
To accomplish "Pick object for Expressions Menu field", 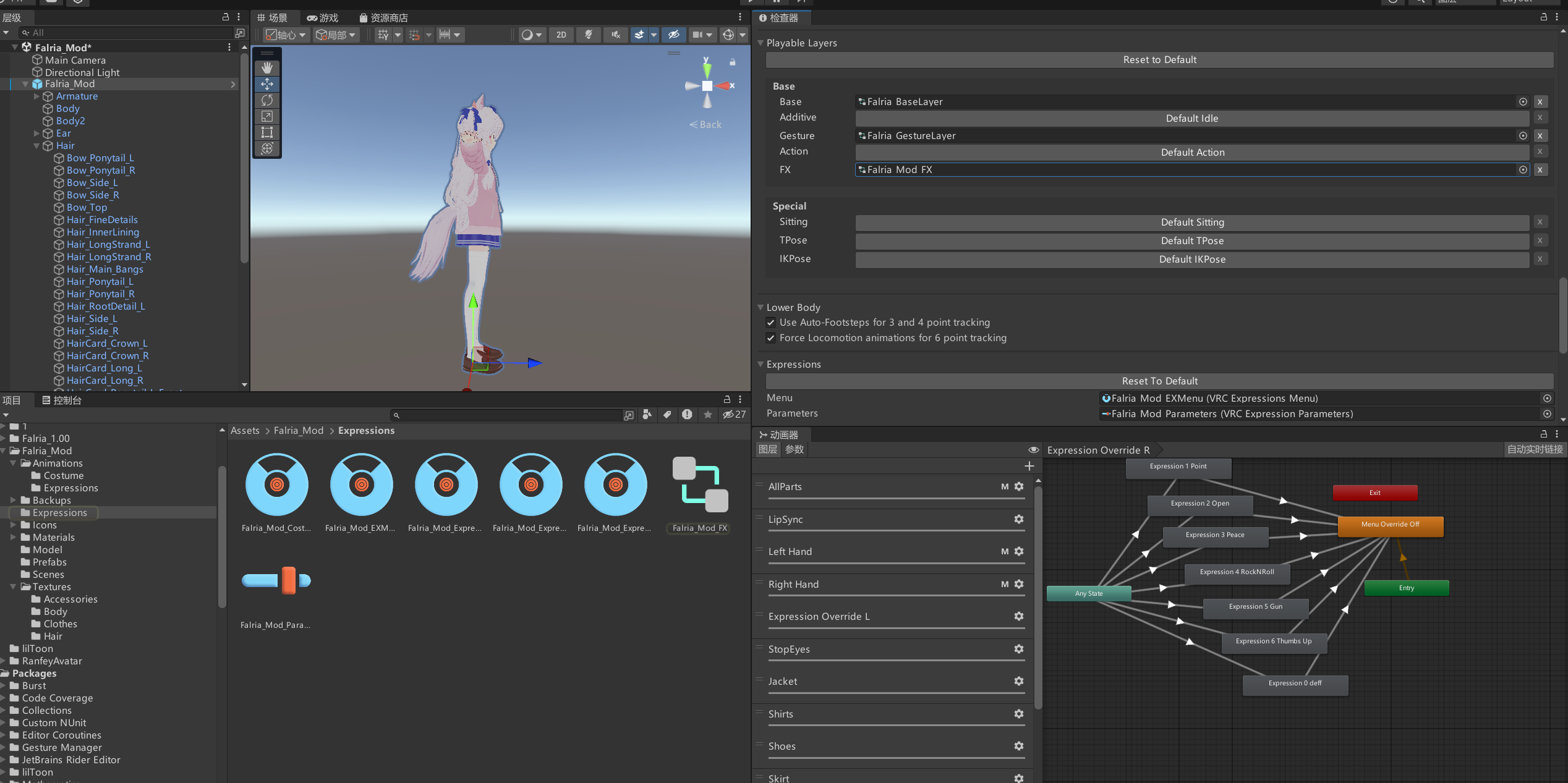I will tap(1547, 399).
